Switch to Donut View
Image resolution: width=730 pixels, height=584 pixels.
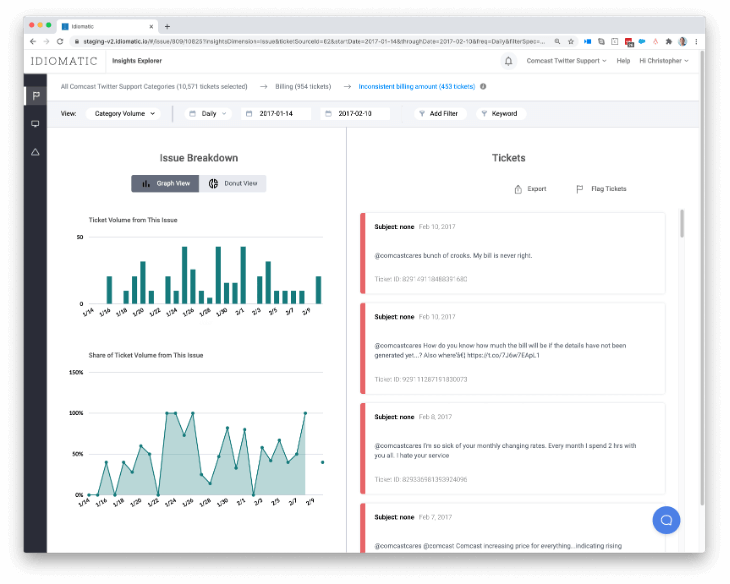coord(233,184)
